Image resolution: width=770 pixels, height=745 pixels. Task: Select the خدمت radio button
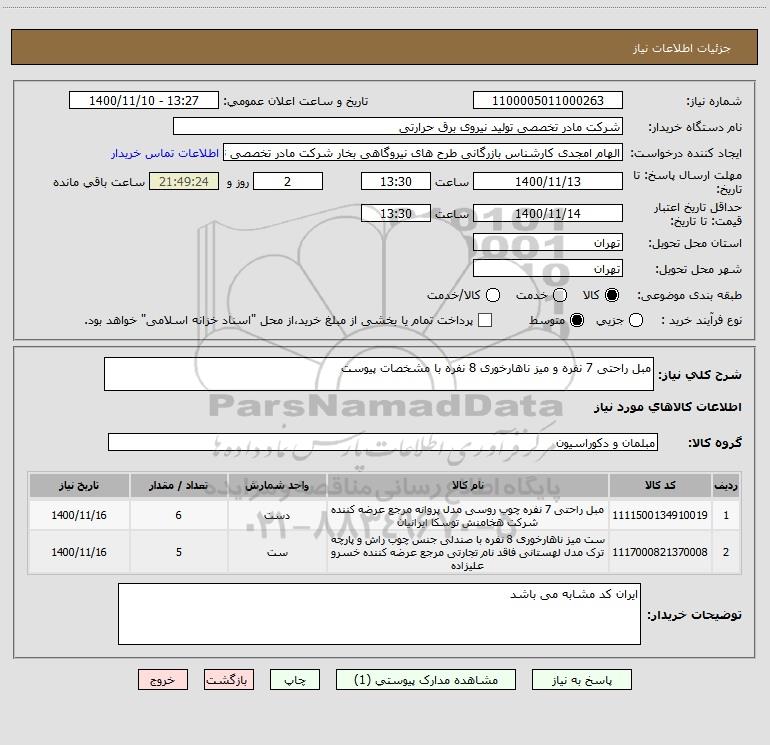560,295
